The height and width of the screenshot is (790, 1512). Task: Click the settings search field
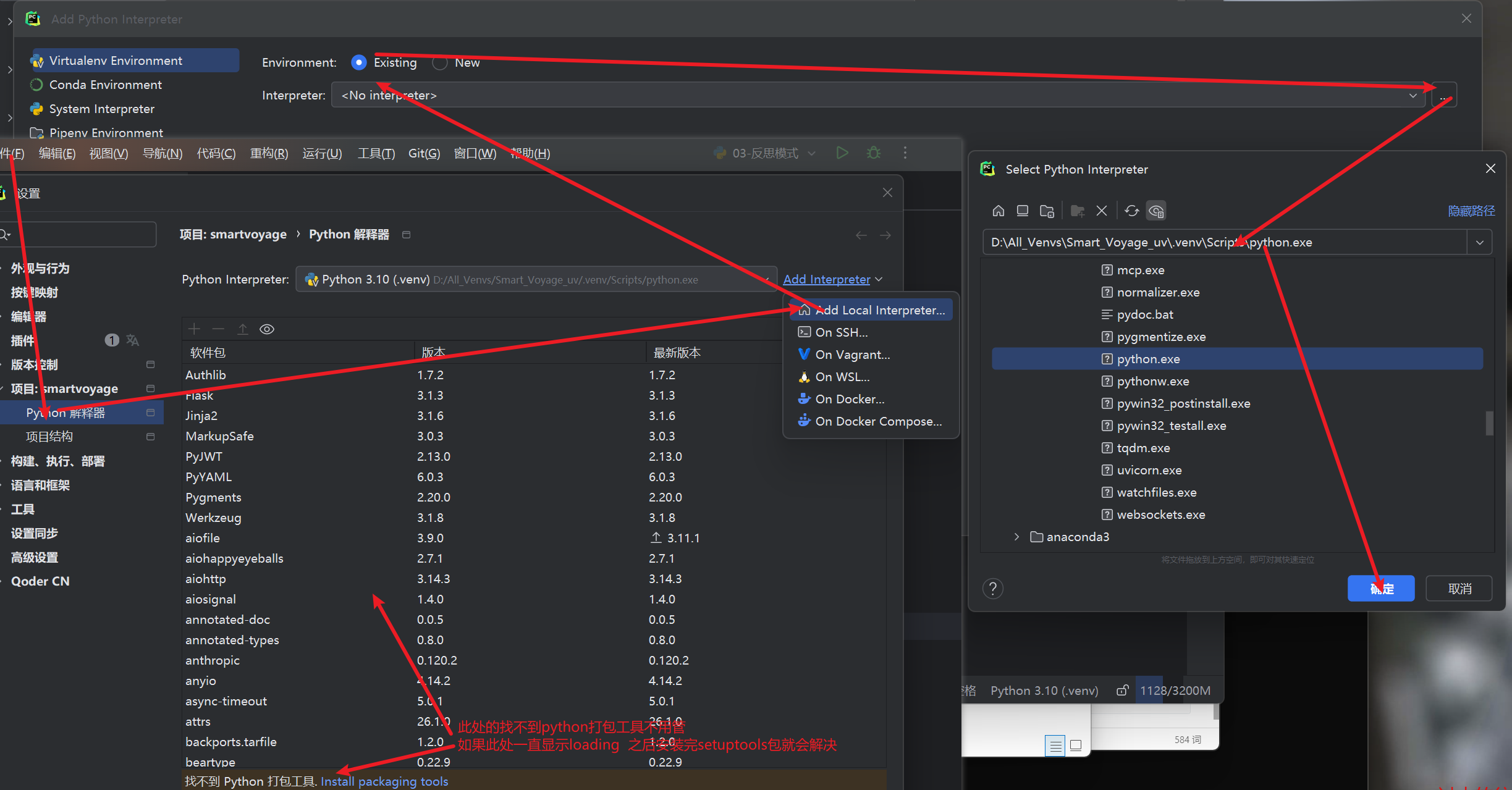(x=78, y=235)
